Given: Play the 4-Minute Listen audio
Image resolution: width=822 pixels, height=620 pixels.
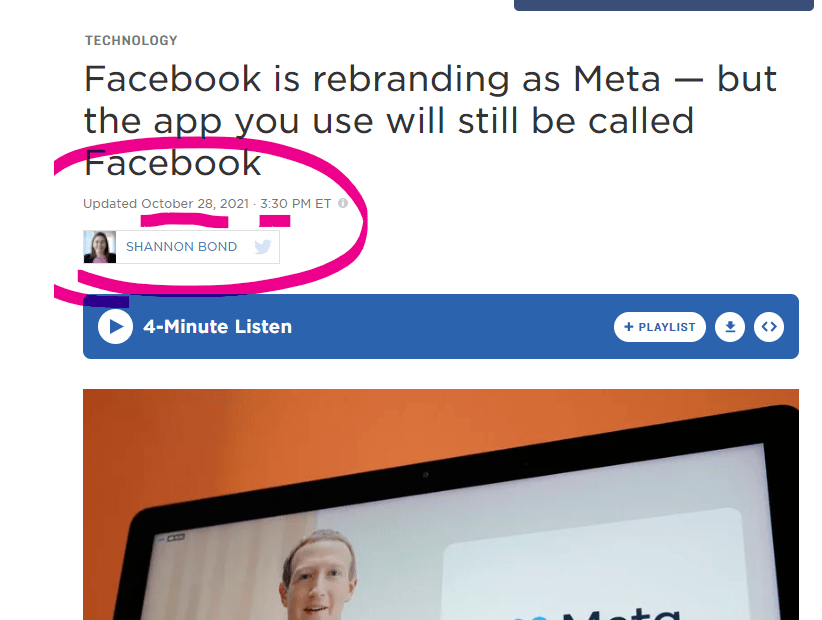Looking at the screenshot, I should [115, 327].
